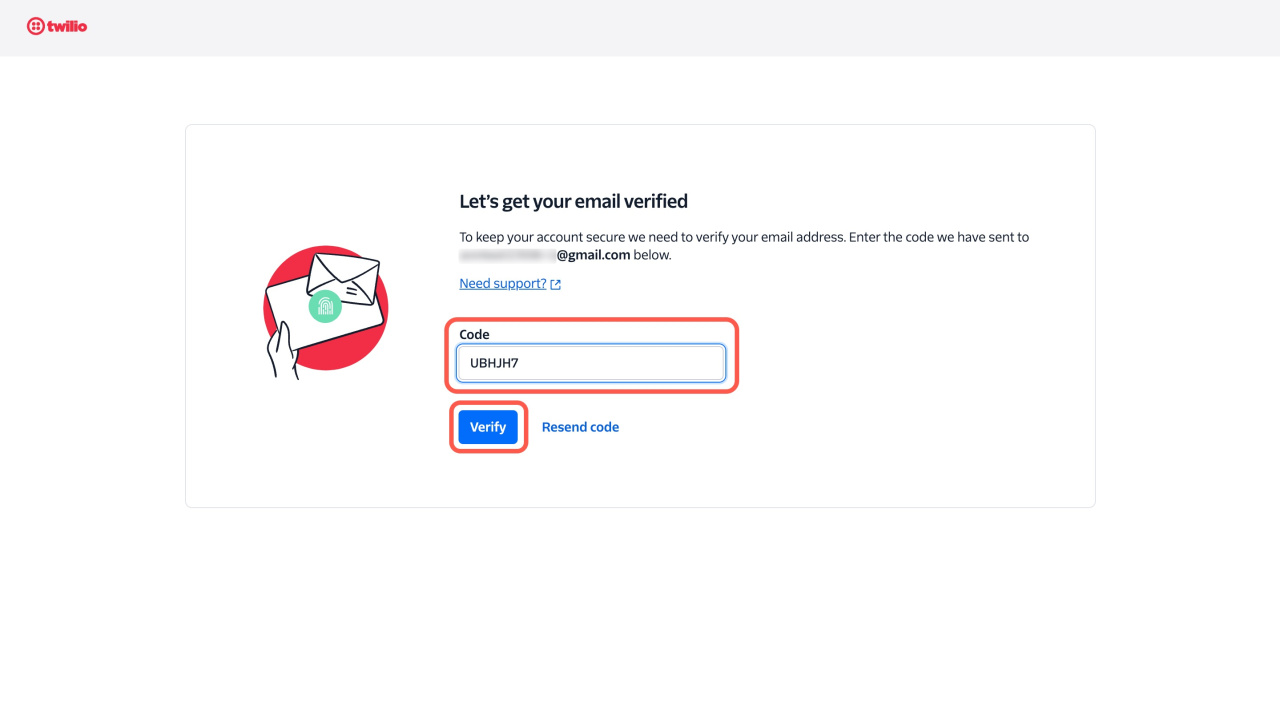Click inside the Code input field
Image resolution: width=1280 pixels, height=711 pixels.
coord(590,363)
